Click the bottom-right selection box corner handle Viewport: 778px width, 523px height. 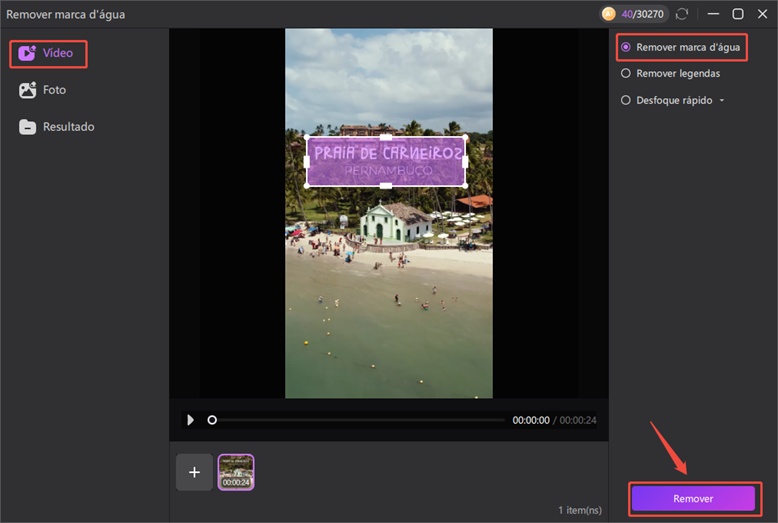click(x=466, y=186)
